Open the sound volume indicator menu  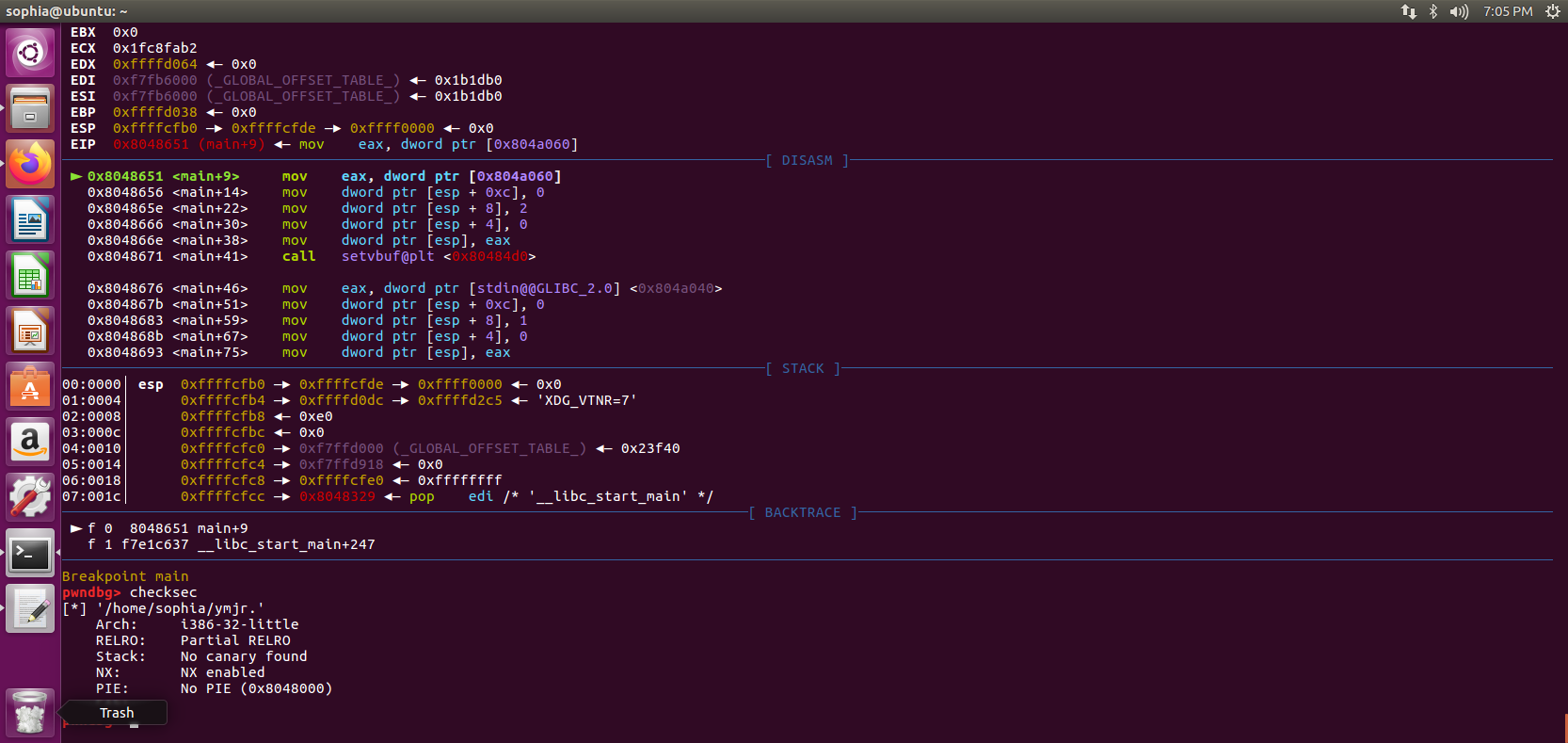click(1459, 11)
